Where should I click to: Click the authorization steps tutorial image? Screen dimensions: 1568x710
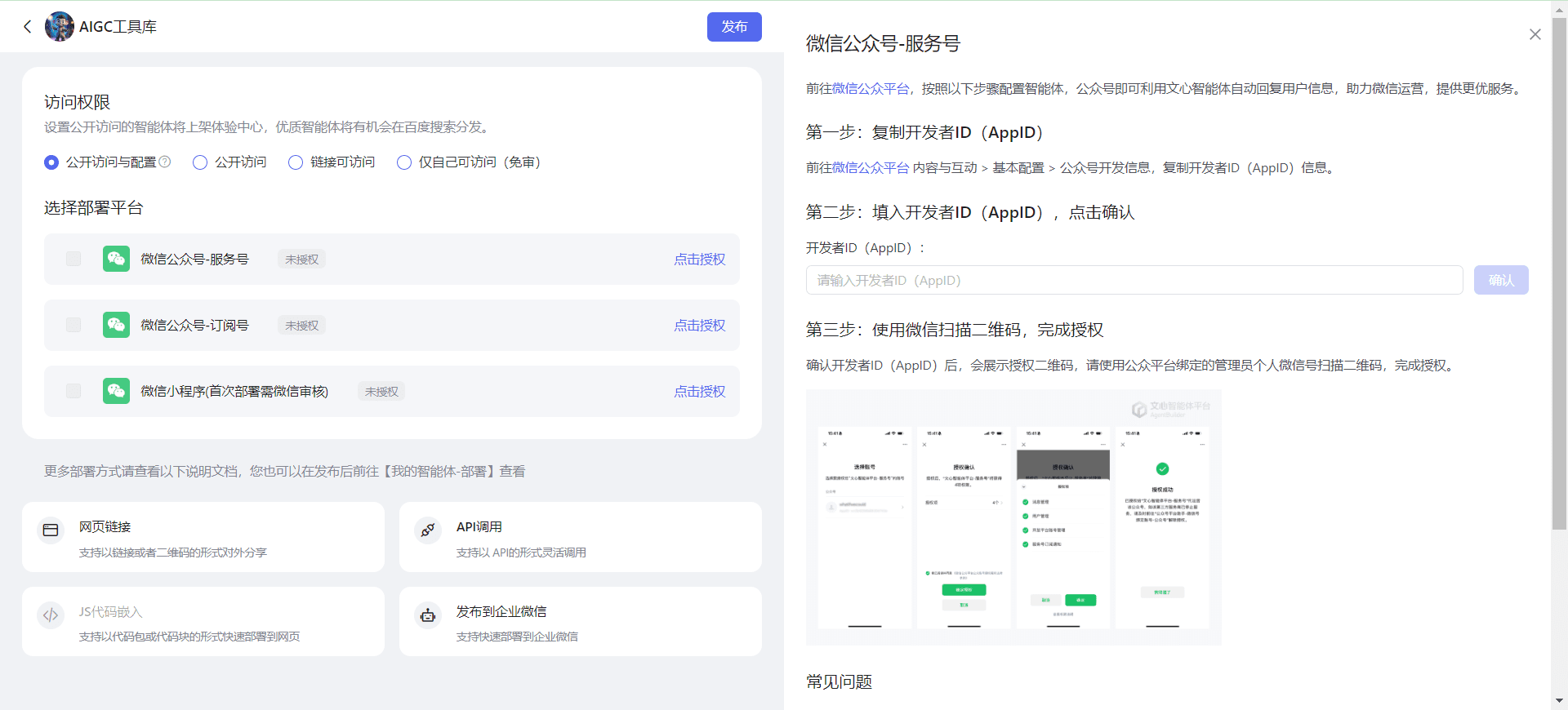1013,517
